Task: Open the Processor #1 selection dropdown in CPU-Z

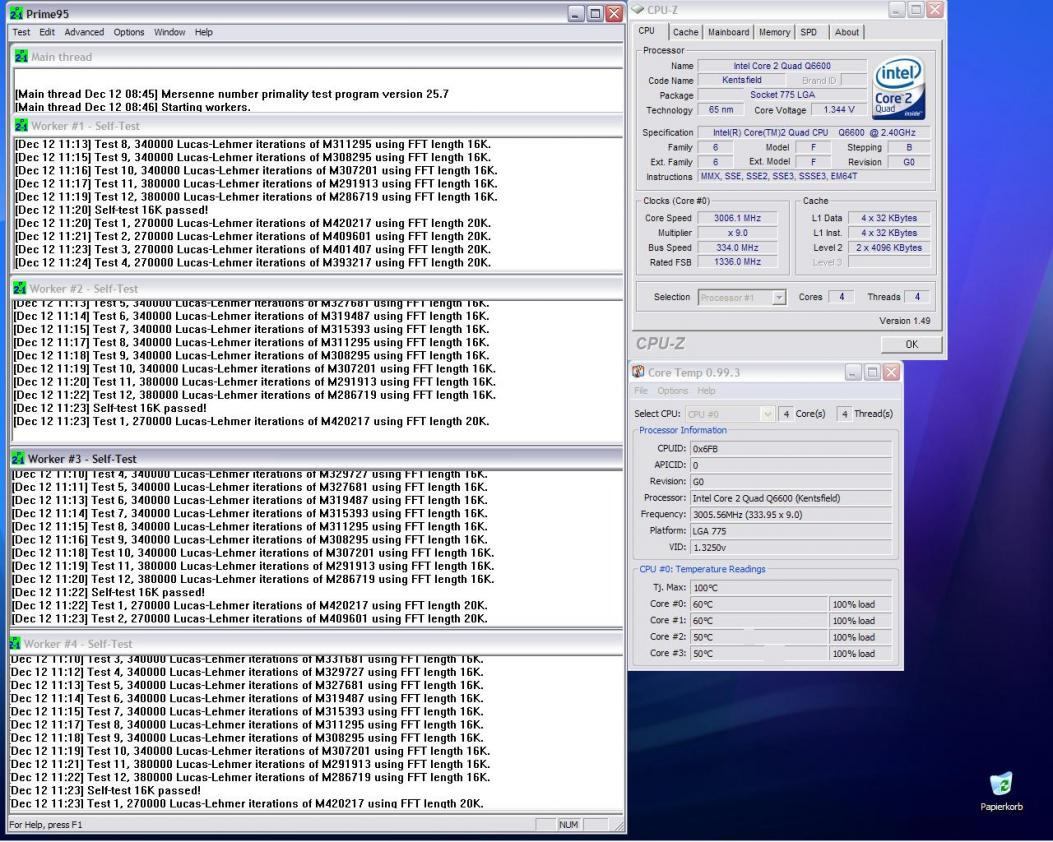Action: pyautogui.click(x=742, y=297)
